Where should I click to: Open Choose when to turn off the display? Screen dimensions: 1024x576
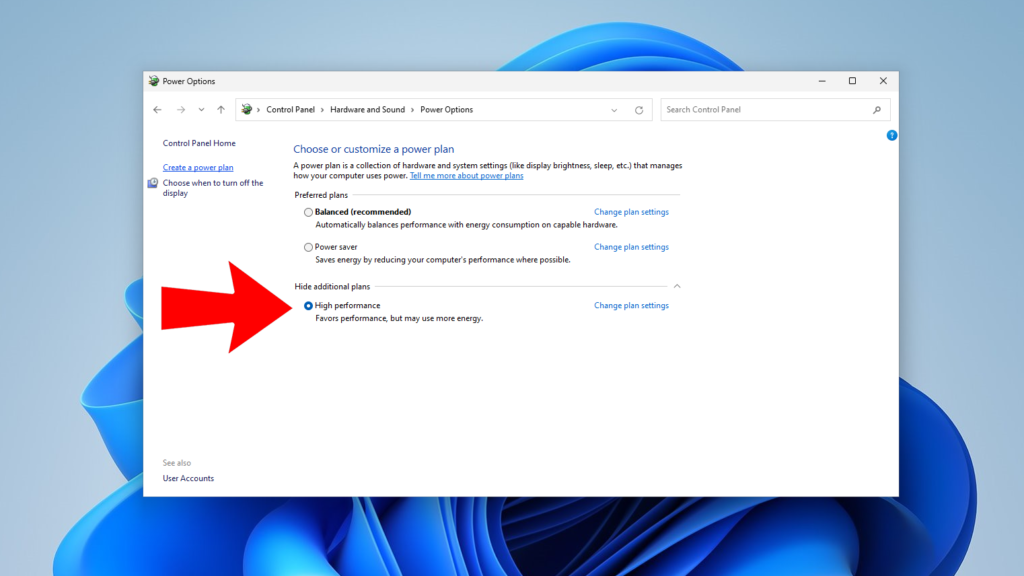point(213,188)
